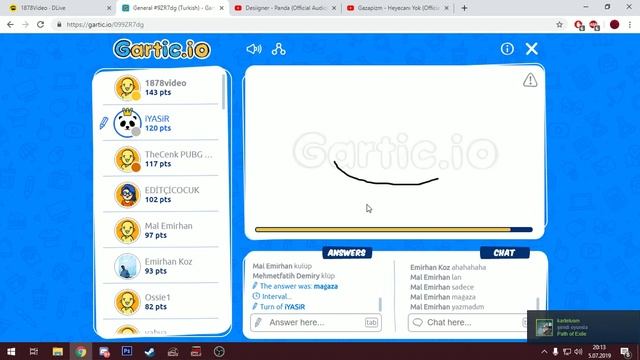This screenshot has height=360, width=640.
Task: Click the tab key hint in answer box
Action: pyautogui.click(x=371, y=322)
